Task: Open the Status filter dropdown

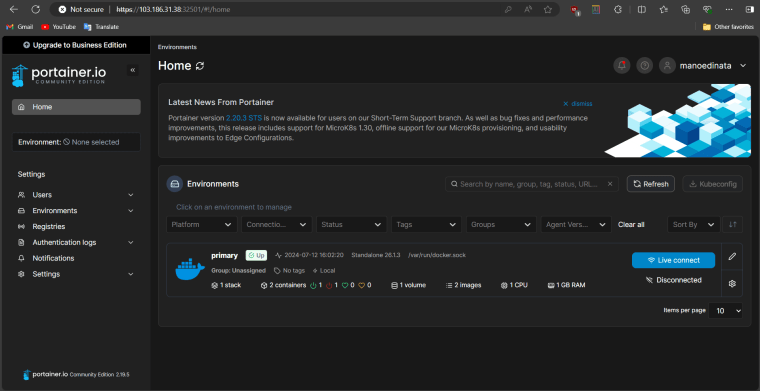Action: (x=351, y=224)
